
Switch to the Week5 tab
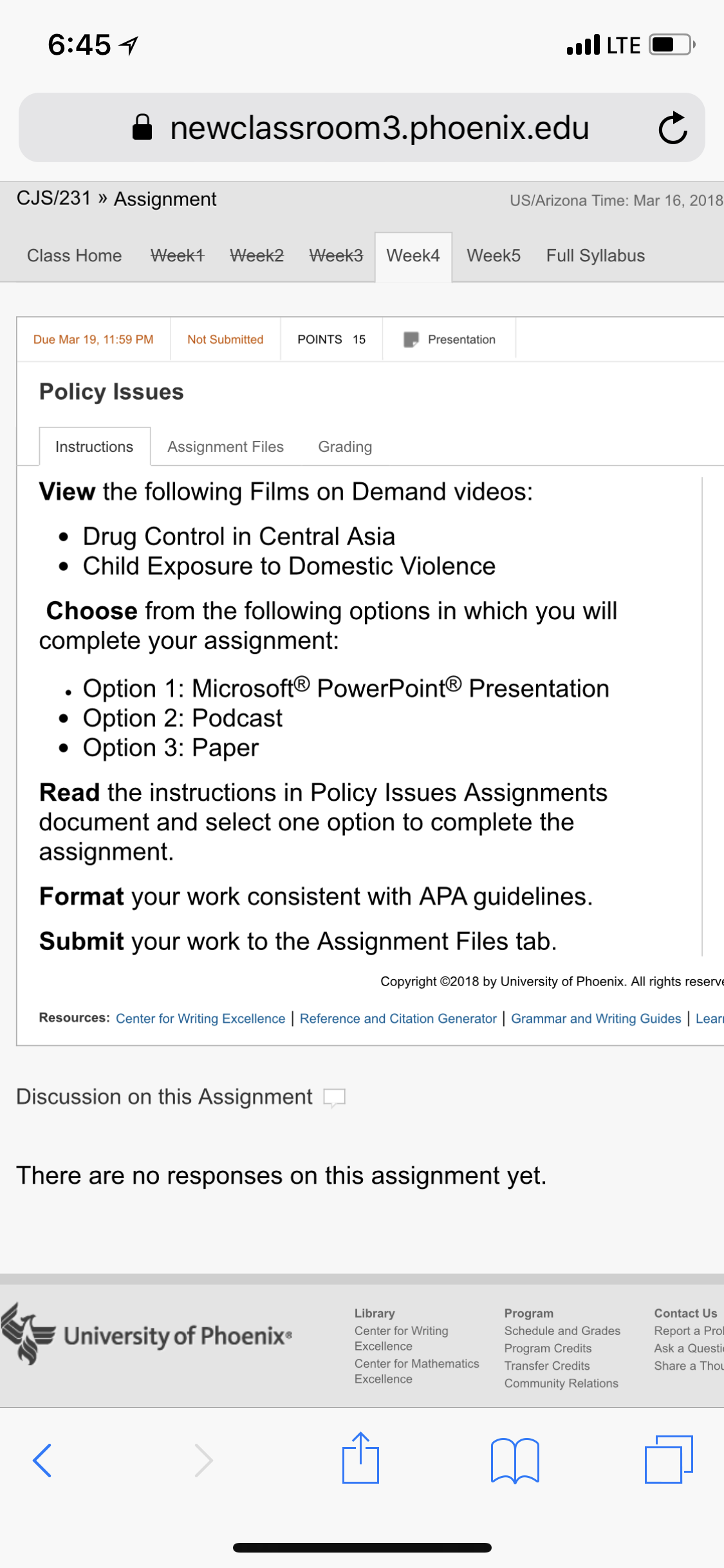tap(494, 256)
